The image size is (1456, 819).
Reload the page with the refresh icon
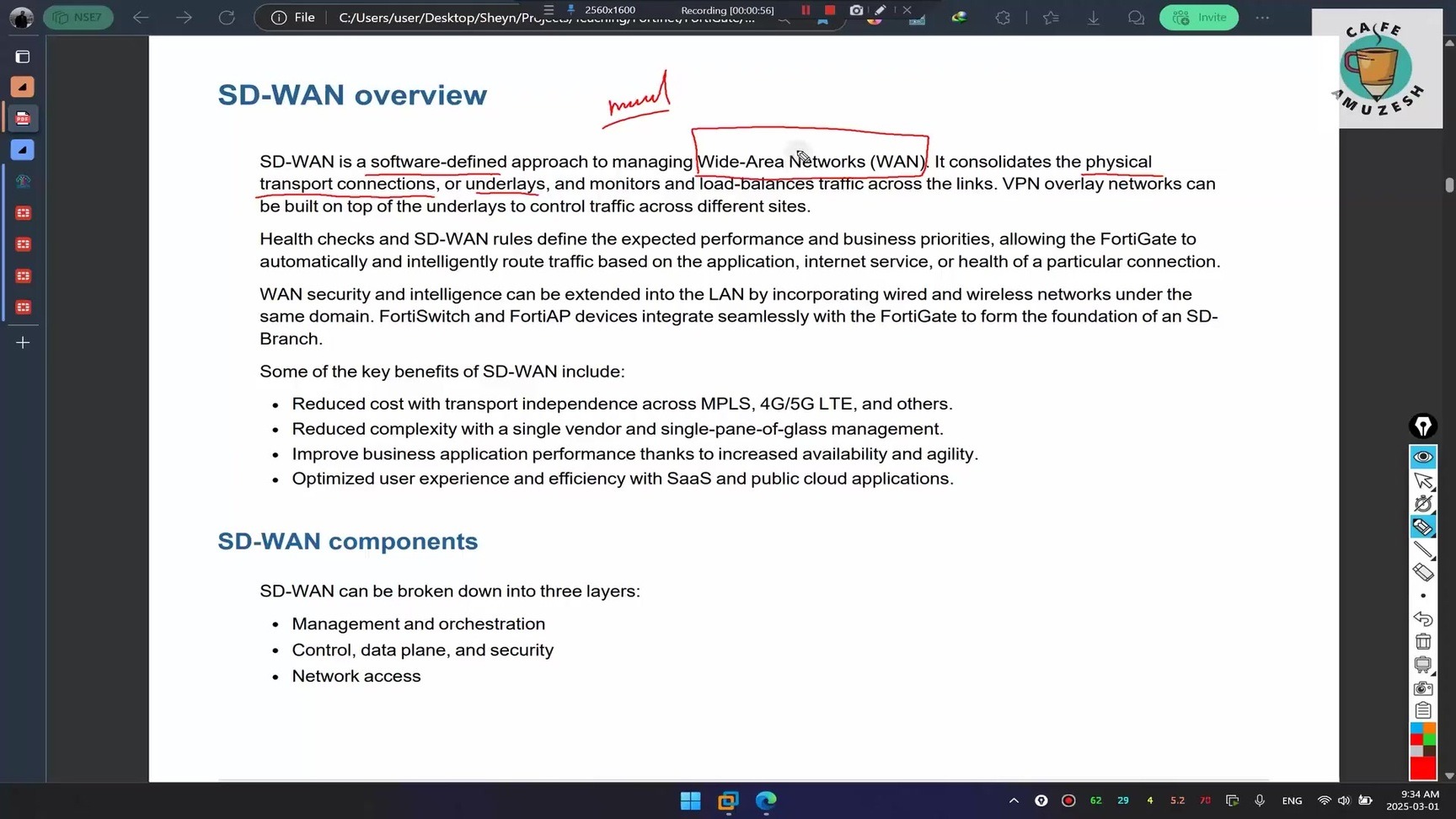click(x=227, y=17)
